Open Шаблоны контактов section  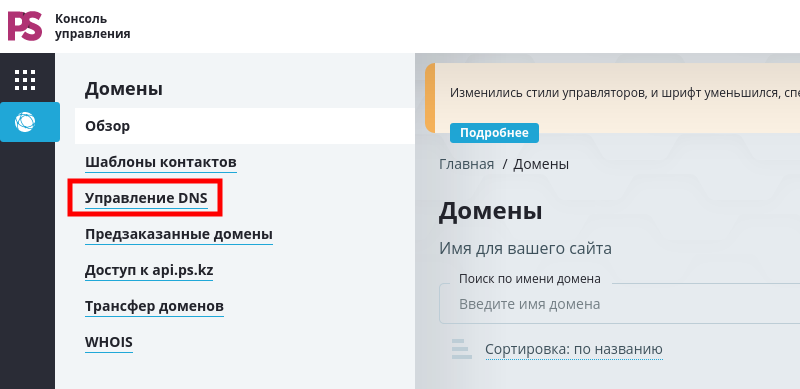point(161,162)
